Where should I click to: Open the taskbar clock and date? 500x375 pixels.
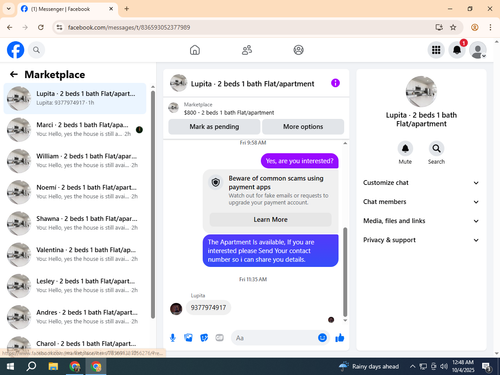463,366
